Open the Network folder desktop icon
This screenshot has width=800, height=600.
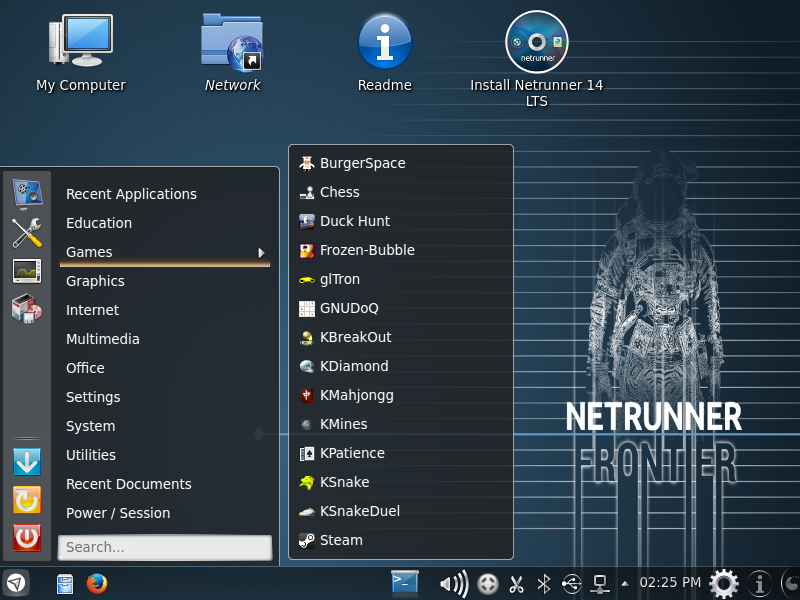(x=232, y=54)
